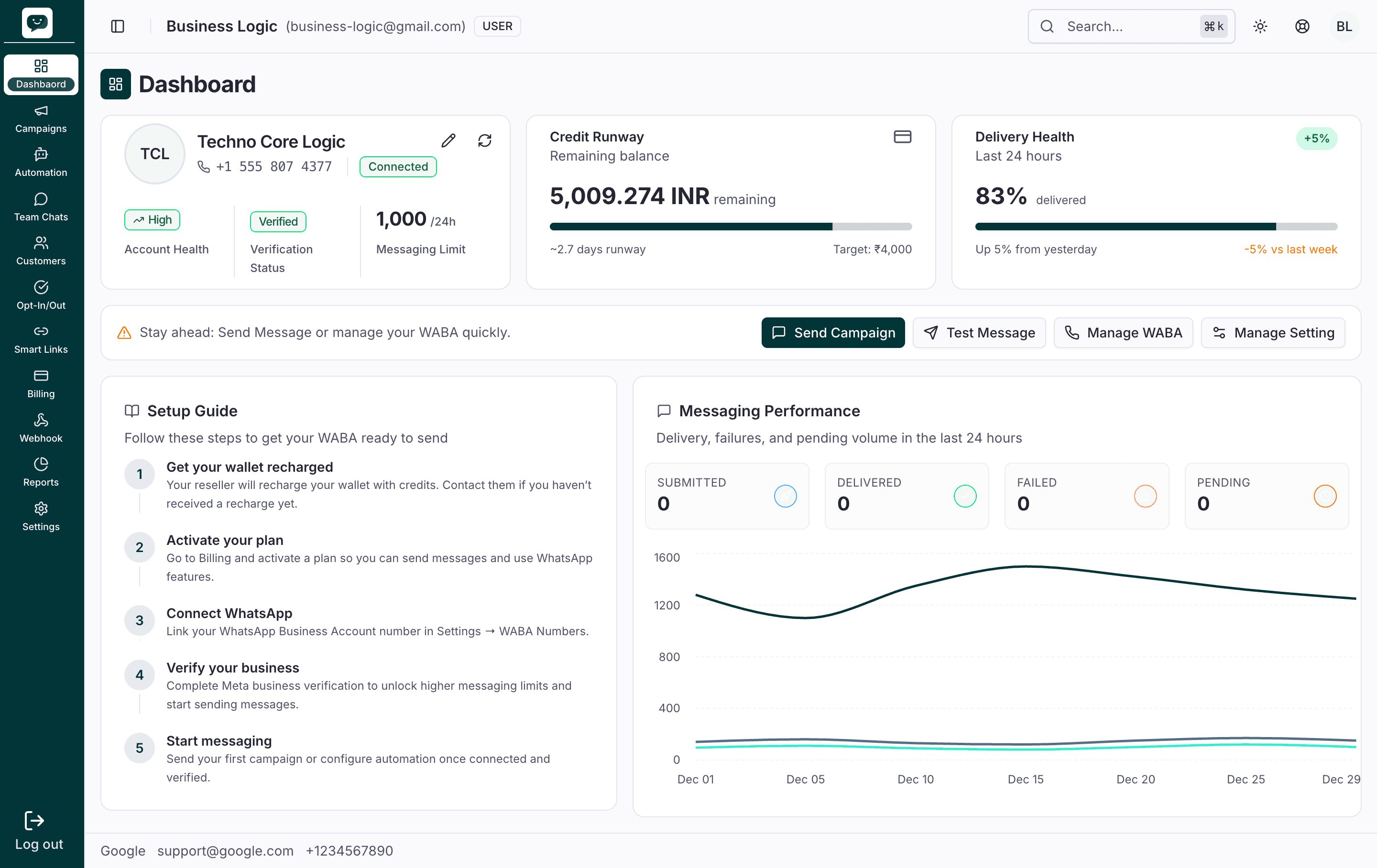Click the -5% vs last week text
The image size is (1377, 868).
1290,250
